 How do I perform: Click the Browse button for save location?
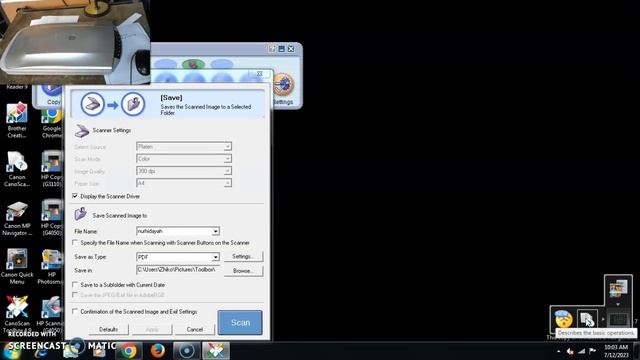point(243,271)
